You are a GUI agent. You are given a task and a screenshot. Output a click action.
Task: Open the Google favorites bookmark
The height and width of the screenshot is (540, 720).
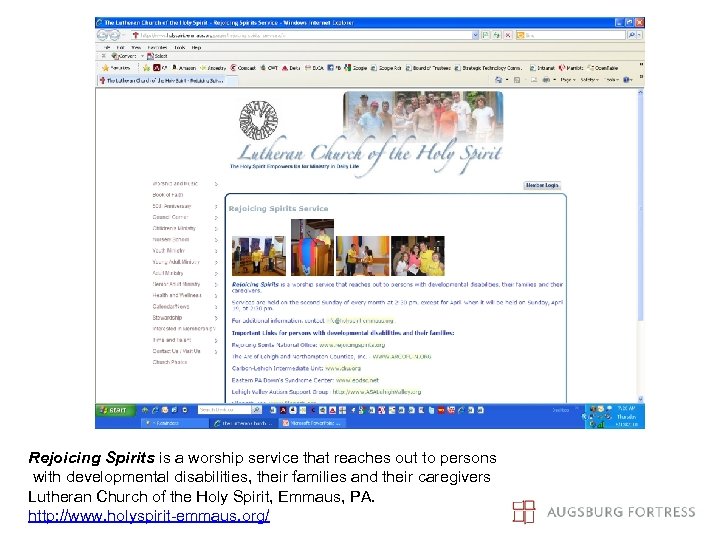tap(355, 68)
